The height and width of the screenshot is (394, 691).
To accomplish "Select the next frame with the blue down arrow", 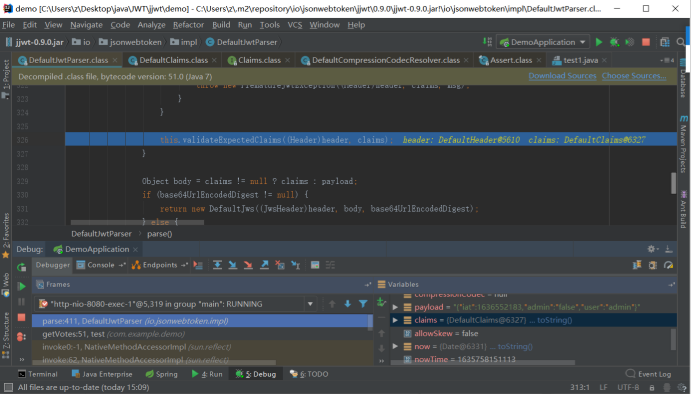I will click(x=348, y=304).
